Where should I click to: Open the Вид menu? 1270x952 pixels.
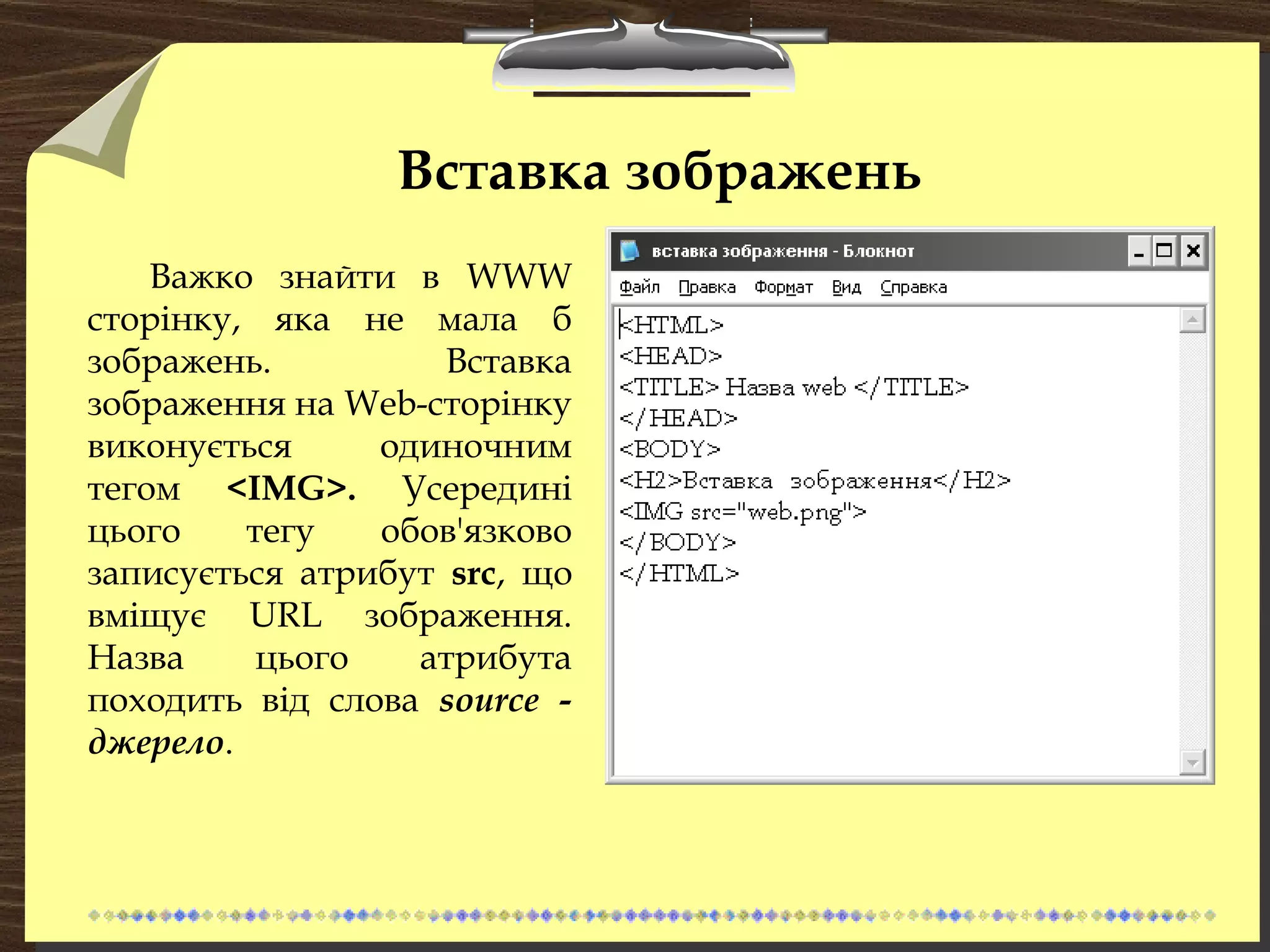(x=846, y=288)
